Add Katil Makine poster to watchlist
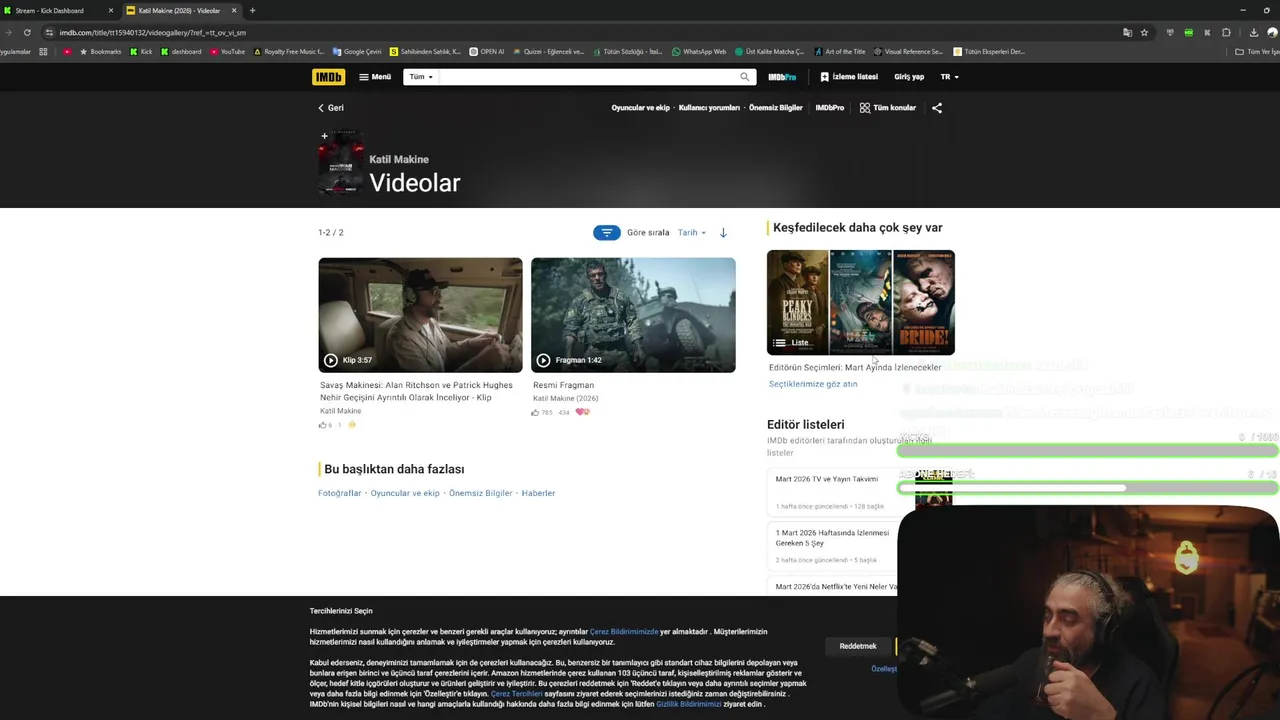The image size is (1280, 720). (324, 136)
